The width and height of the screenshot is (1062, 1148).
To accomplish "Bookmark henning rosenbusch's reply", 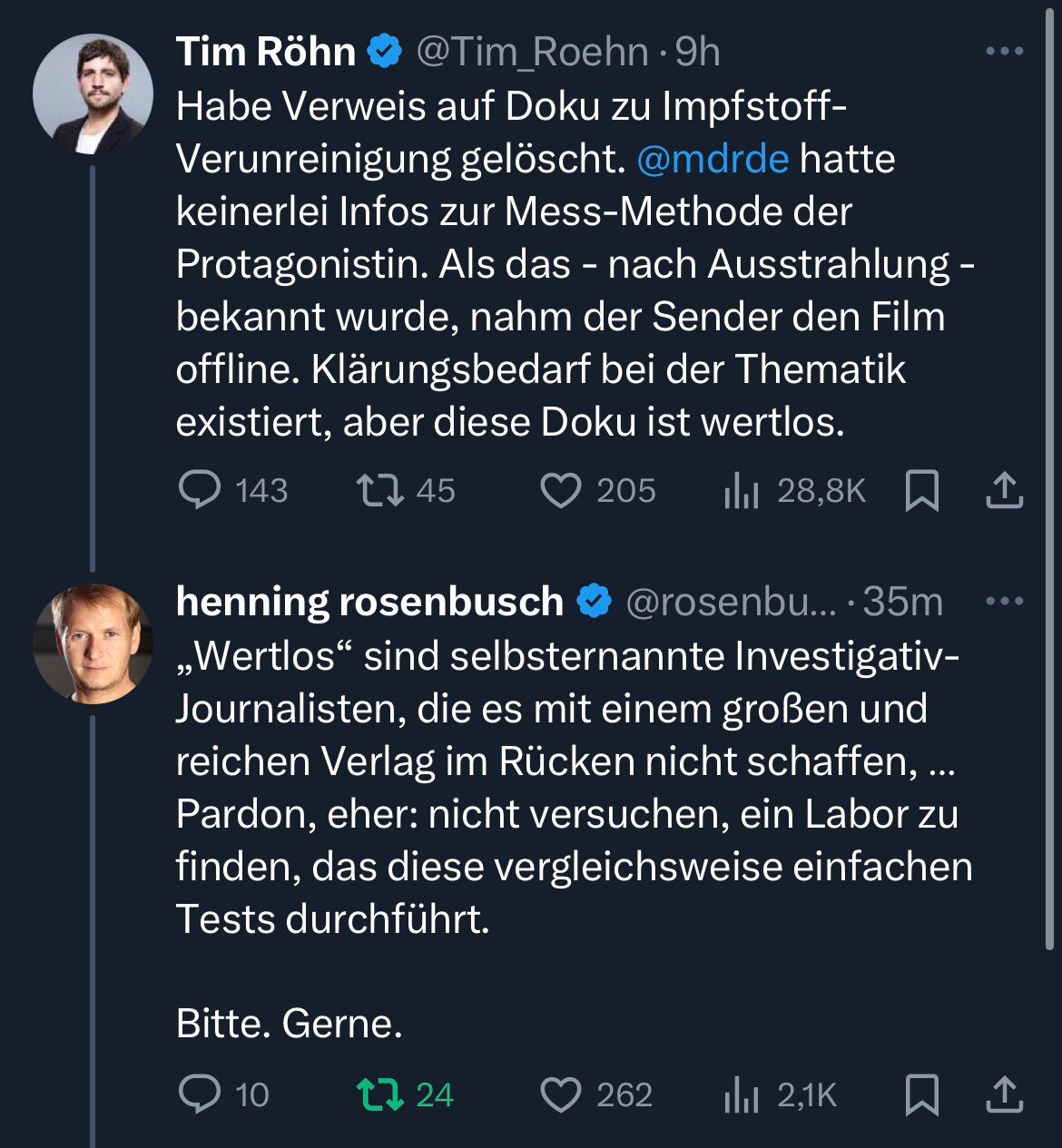I will [x=923, y=1095].
